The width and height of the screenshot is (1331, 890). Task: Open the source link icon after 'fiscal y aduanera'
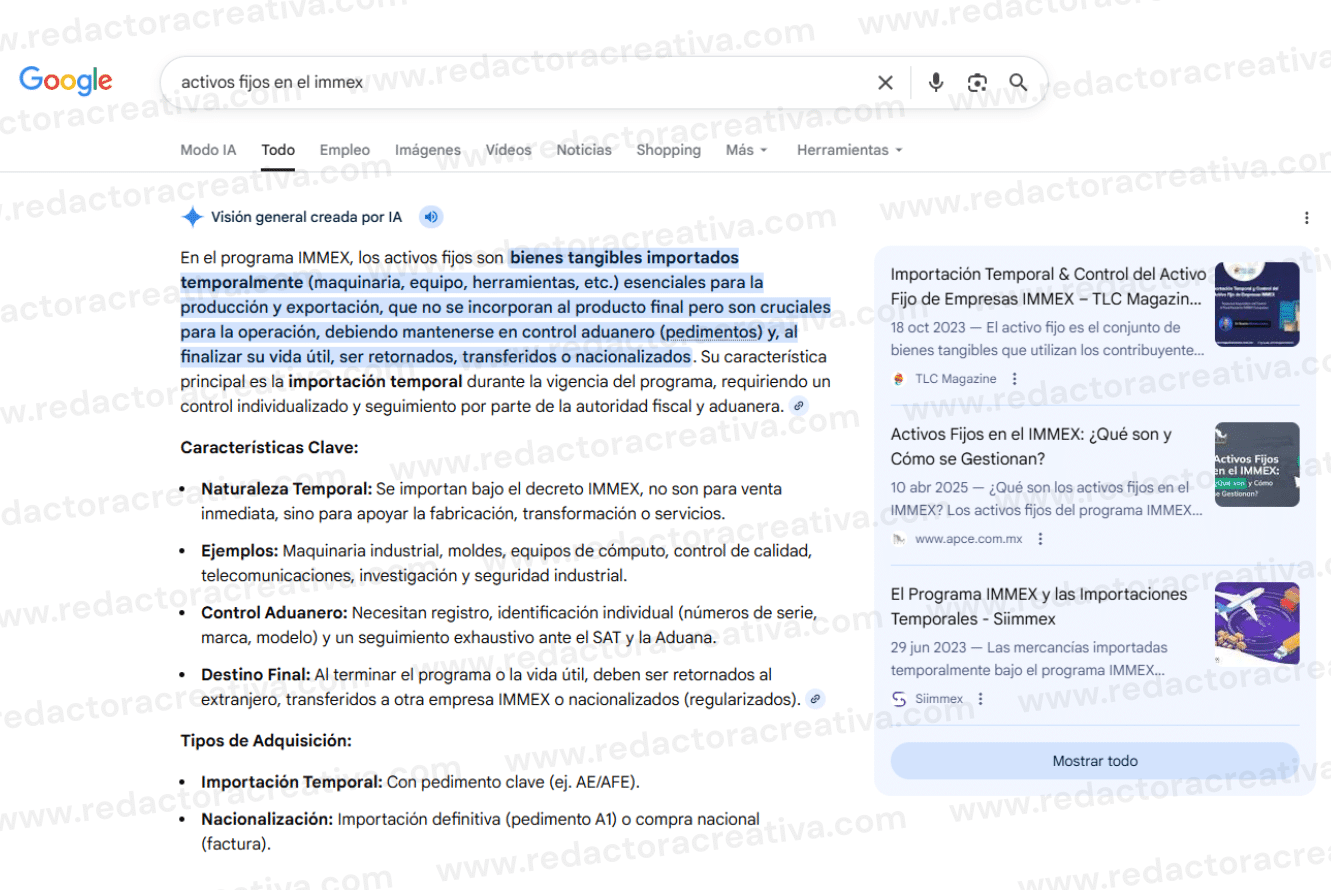pos(798,406)
